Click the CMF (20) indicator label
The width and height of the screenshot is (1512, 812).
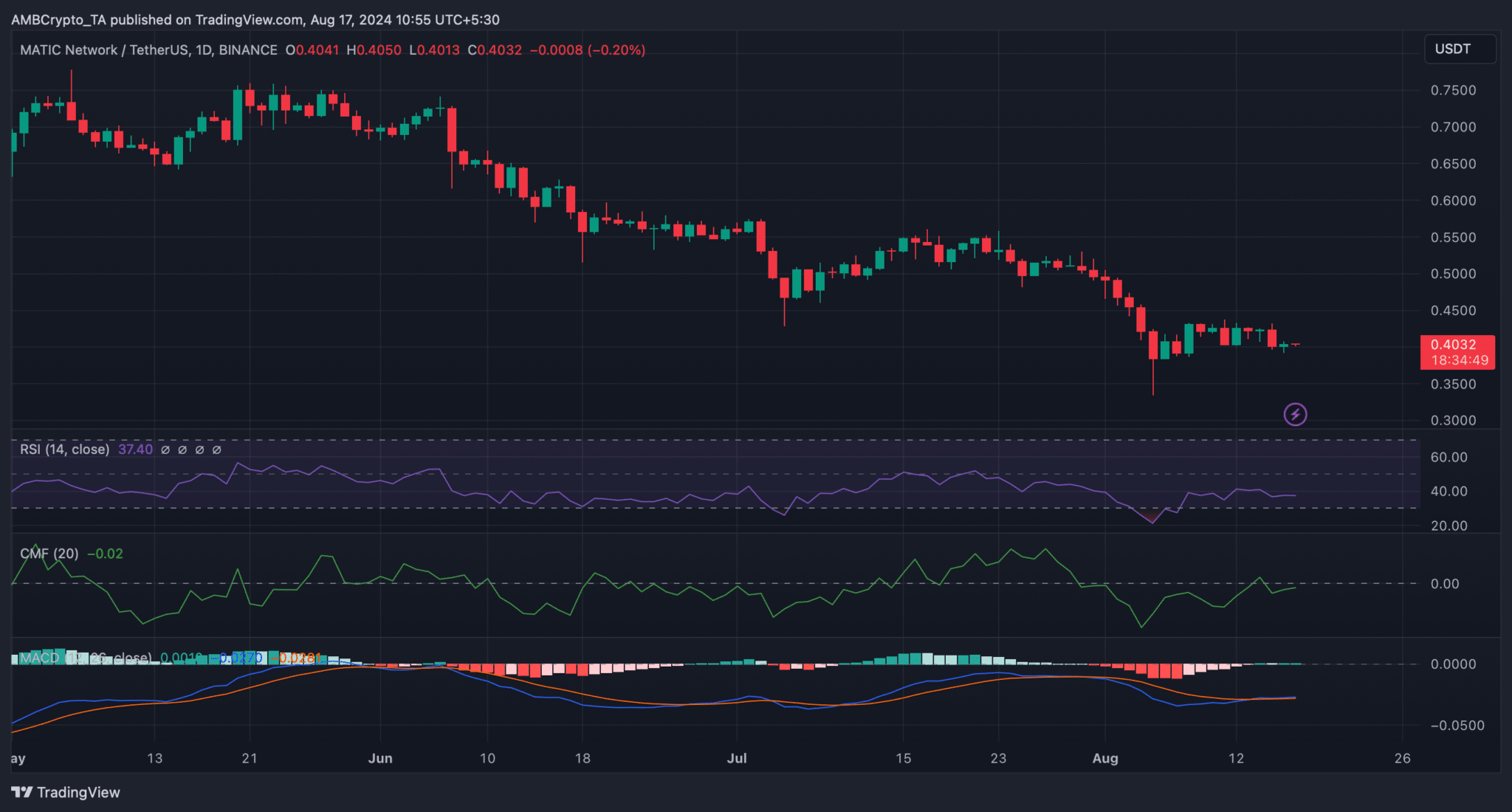[x=49, y=554]
